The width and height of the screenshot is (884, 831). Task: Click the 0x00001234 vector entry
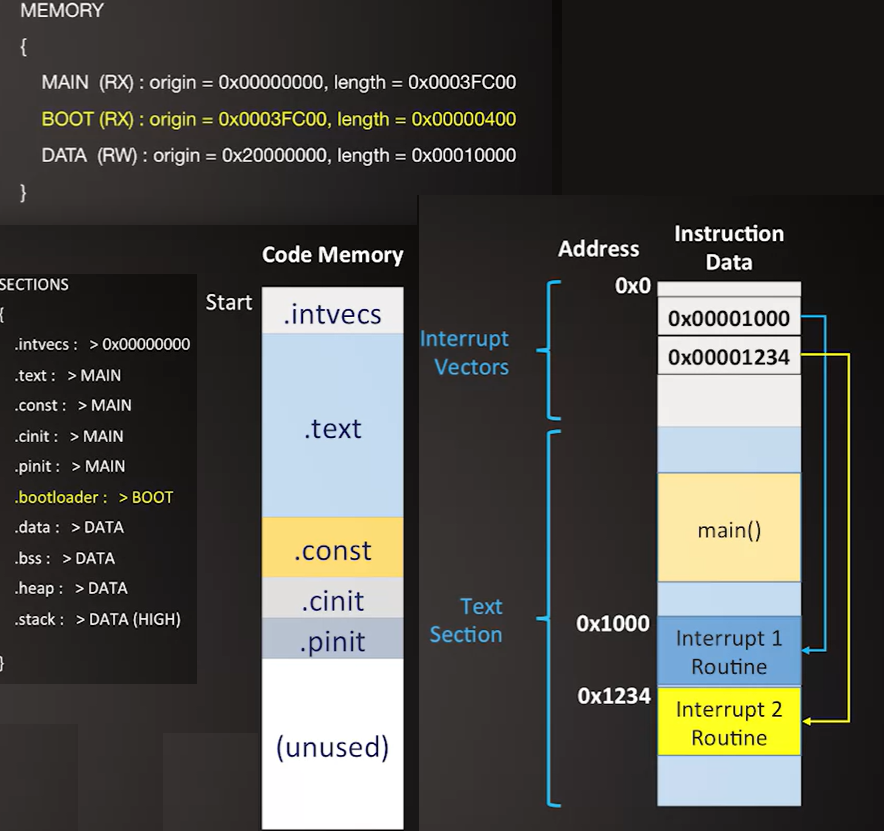[x=729, y=356]
